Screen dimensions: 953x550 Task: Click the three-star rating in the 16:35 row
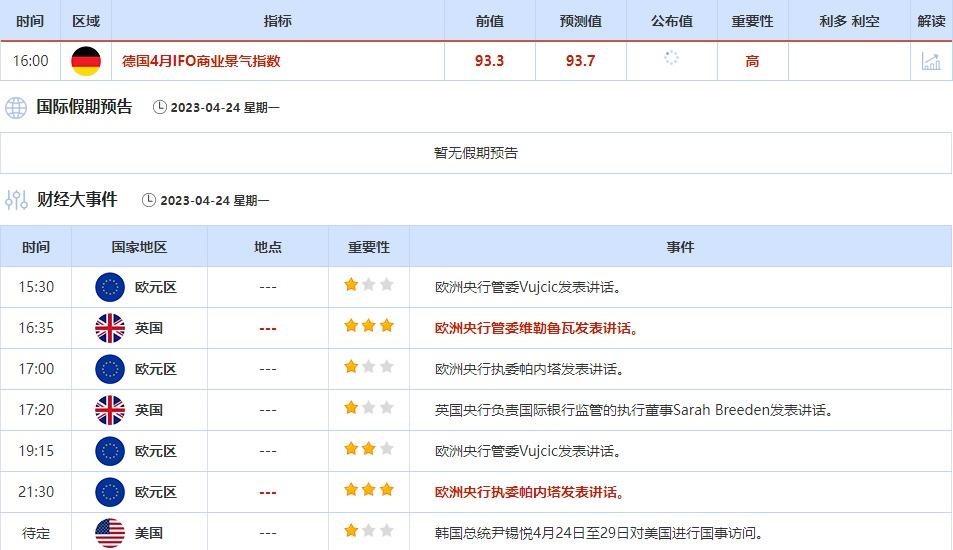368,327
